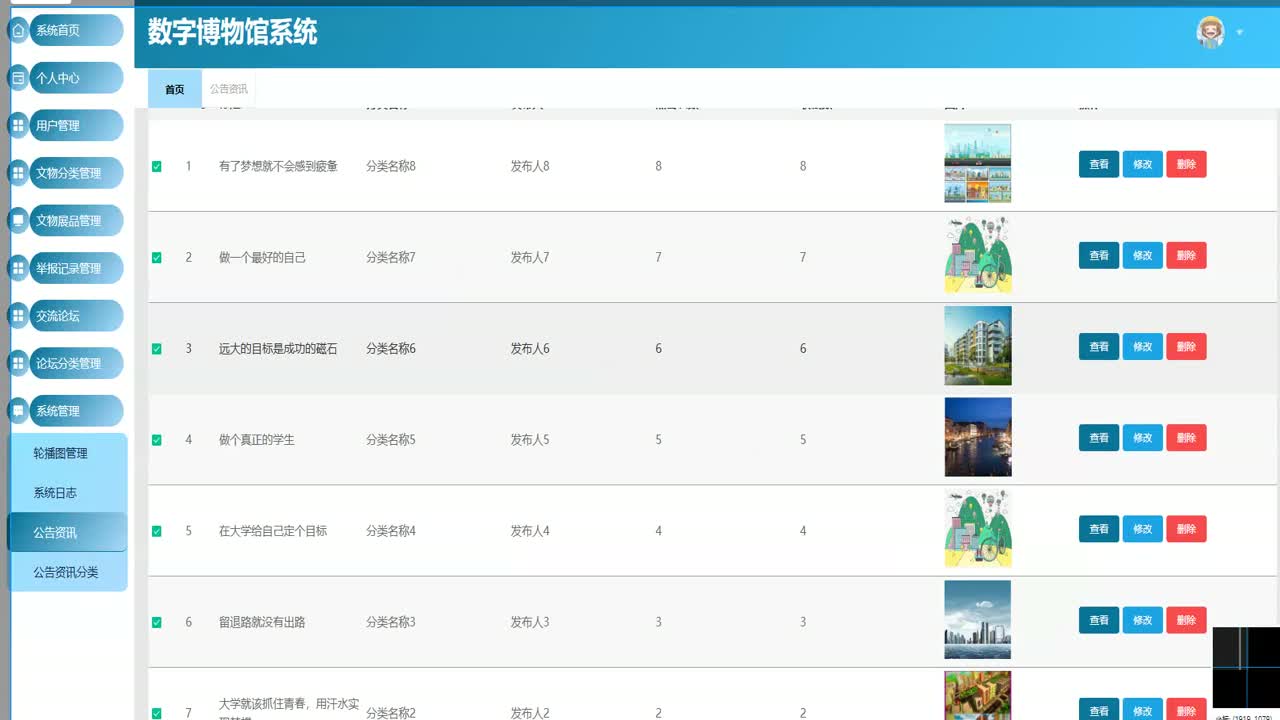Select 公告资讯 submenu item
Screen dimensions: 1280x720
[x=67, y=532]
